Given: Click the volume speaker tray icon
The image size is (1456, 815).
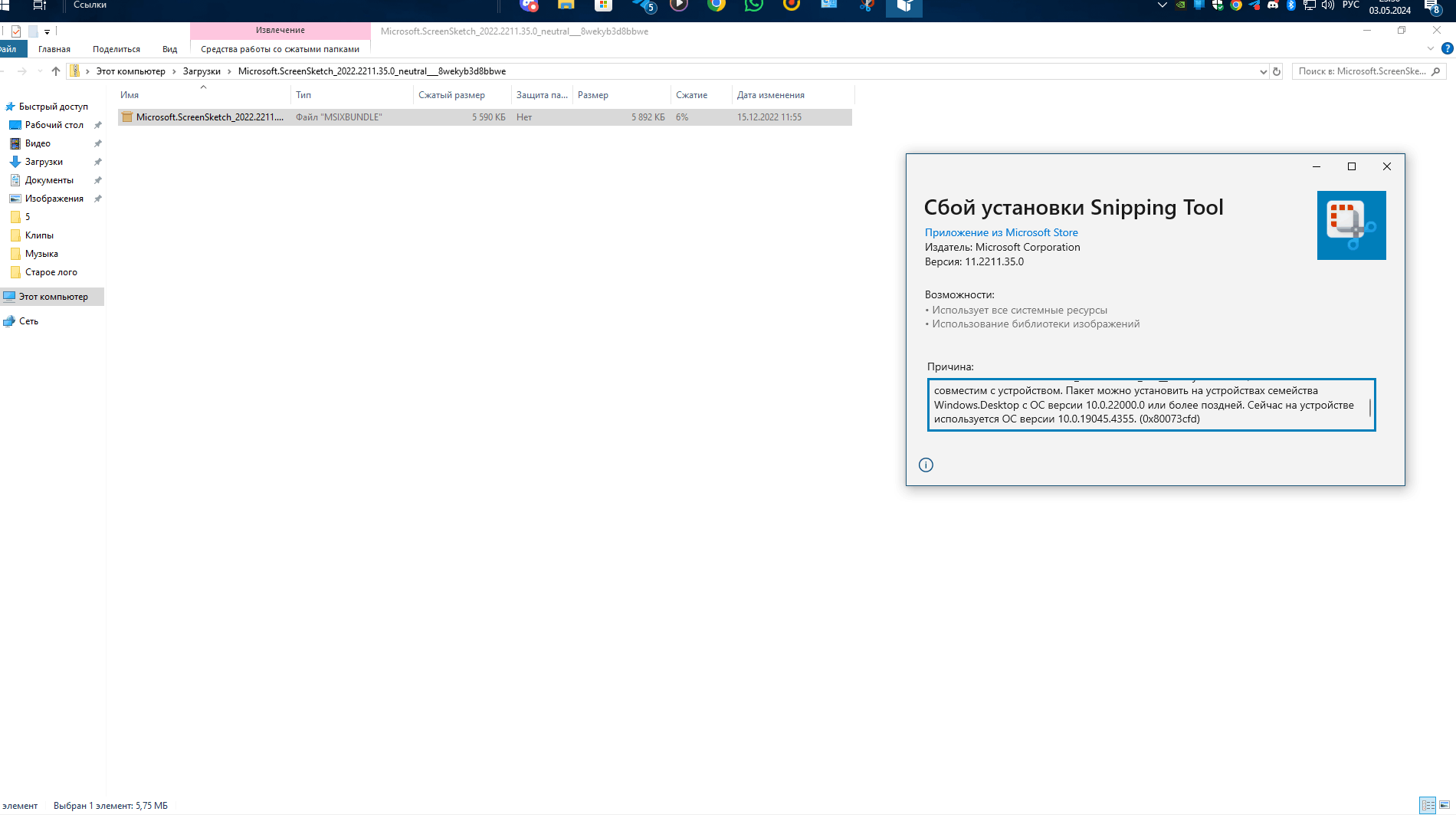Looking at the screenshot, I should click(1328, 5).
